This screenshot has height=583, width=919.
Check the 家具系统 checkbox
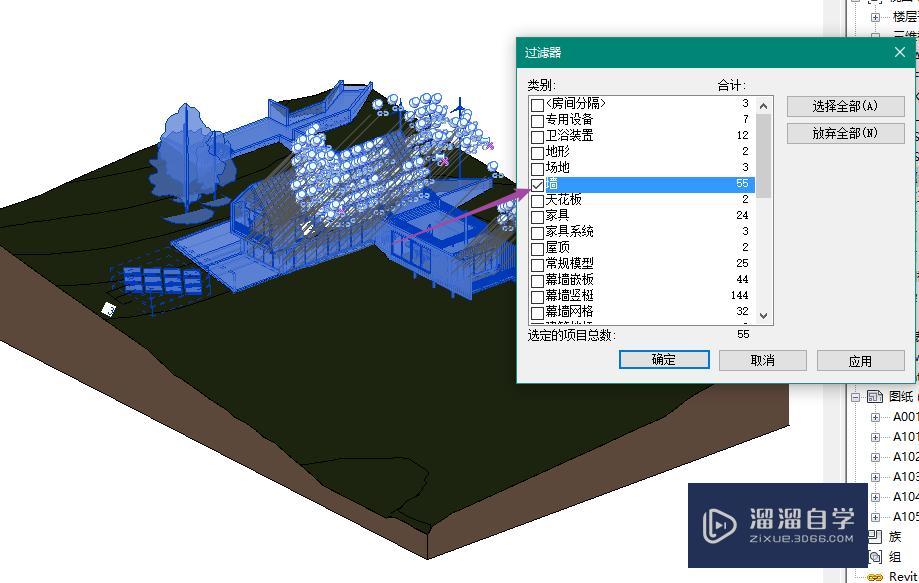537,233
